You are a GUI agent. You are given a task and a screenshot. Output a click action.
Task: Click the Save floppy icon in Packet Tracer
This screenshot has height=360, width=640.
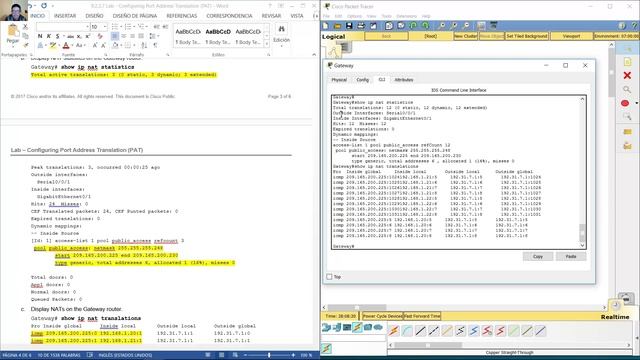[349, 26]
